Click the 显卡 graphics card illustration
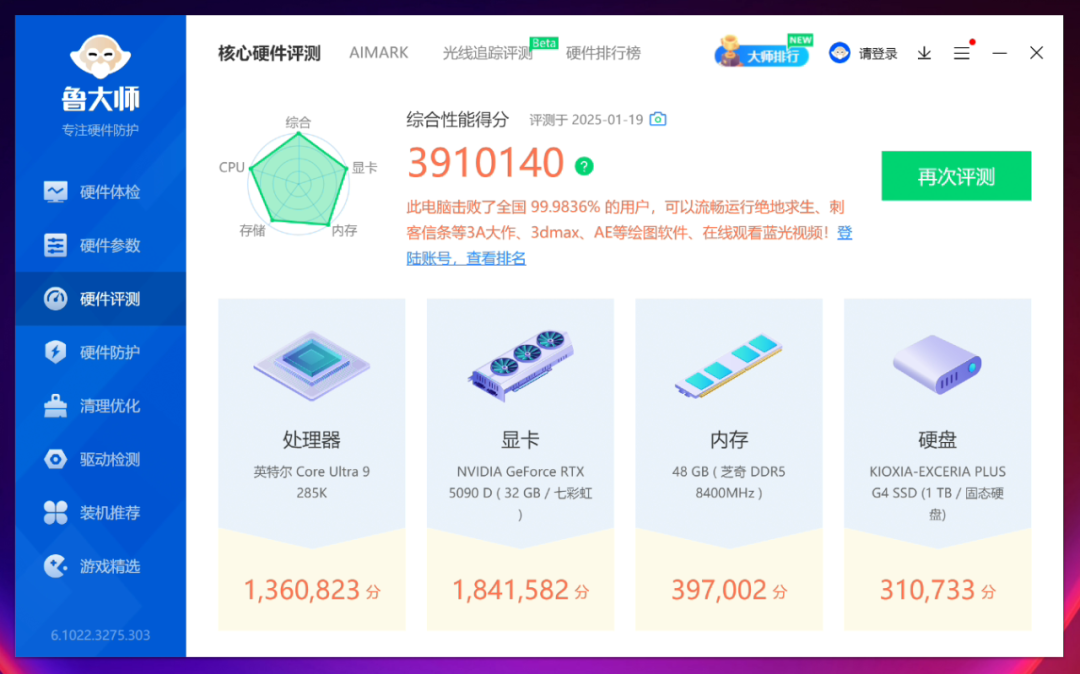The height and width of the screenshot is (674, 1080). pos(521,365)
